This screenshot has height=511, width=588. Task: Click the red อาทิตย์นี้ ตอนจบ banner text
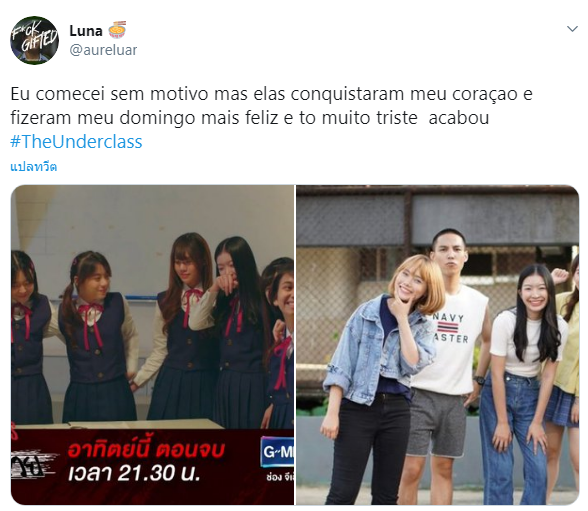[146, 450]
